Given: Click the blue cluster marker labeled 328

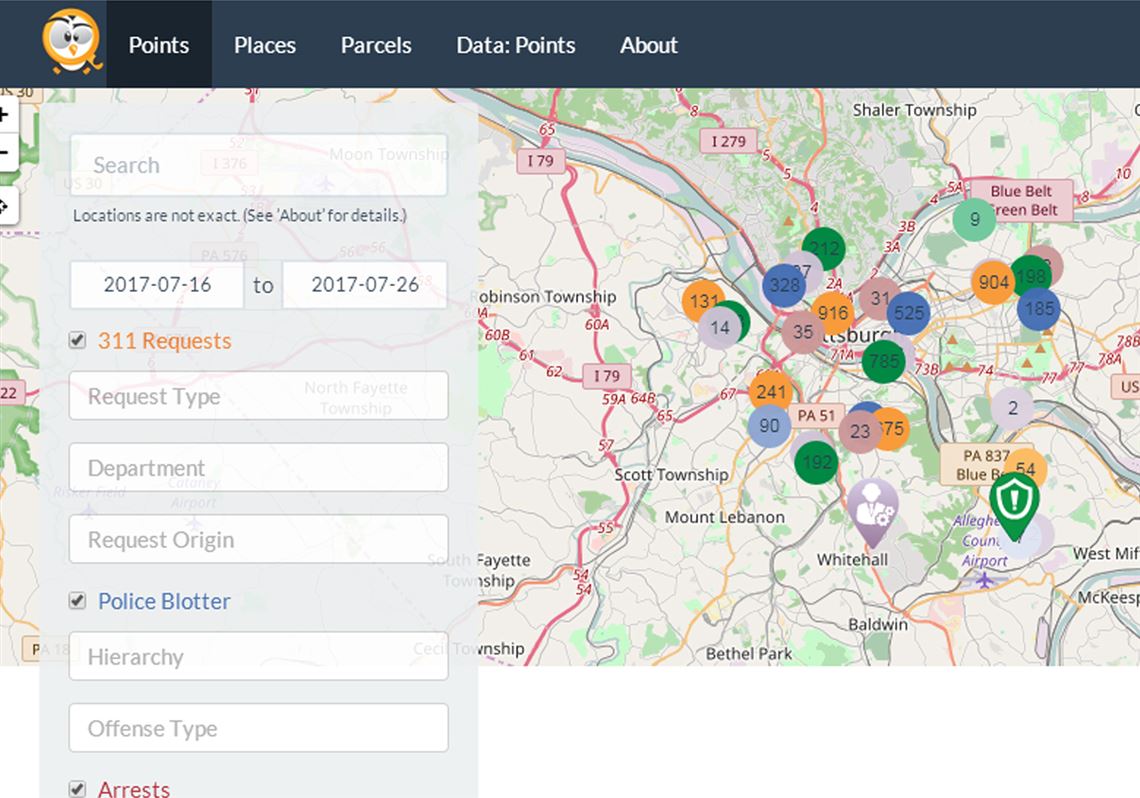Looking at the screenshot, I should click(x=784, y=285).
